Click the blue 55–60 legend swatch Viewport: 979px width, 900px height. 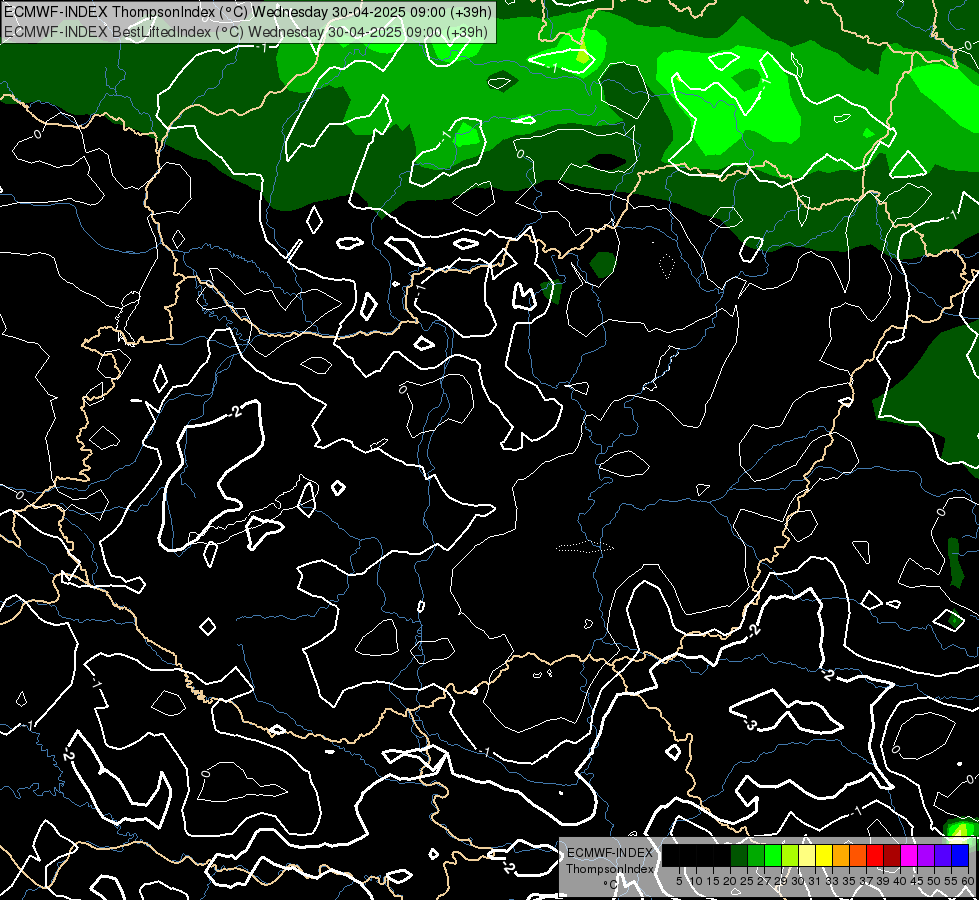pyautogui.click(x=961, y=855)
